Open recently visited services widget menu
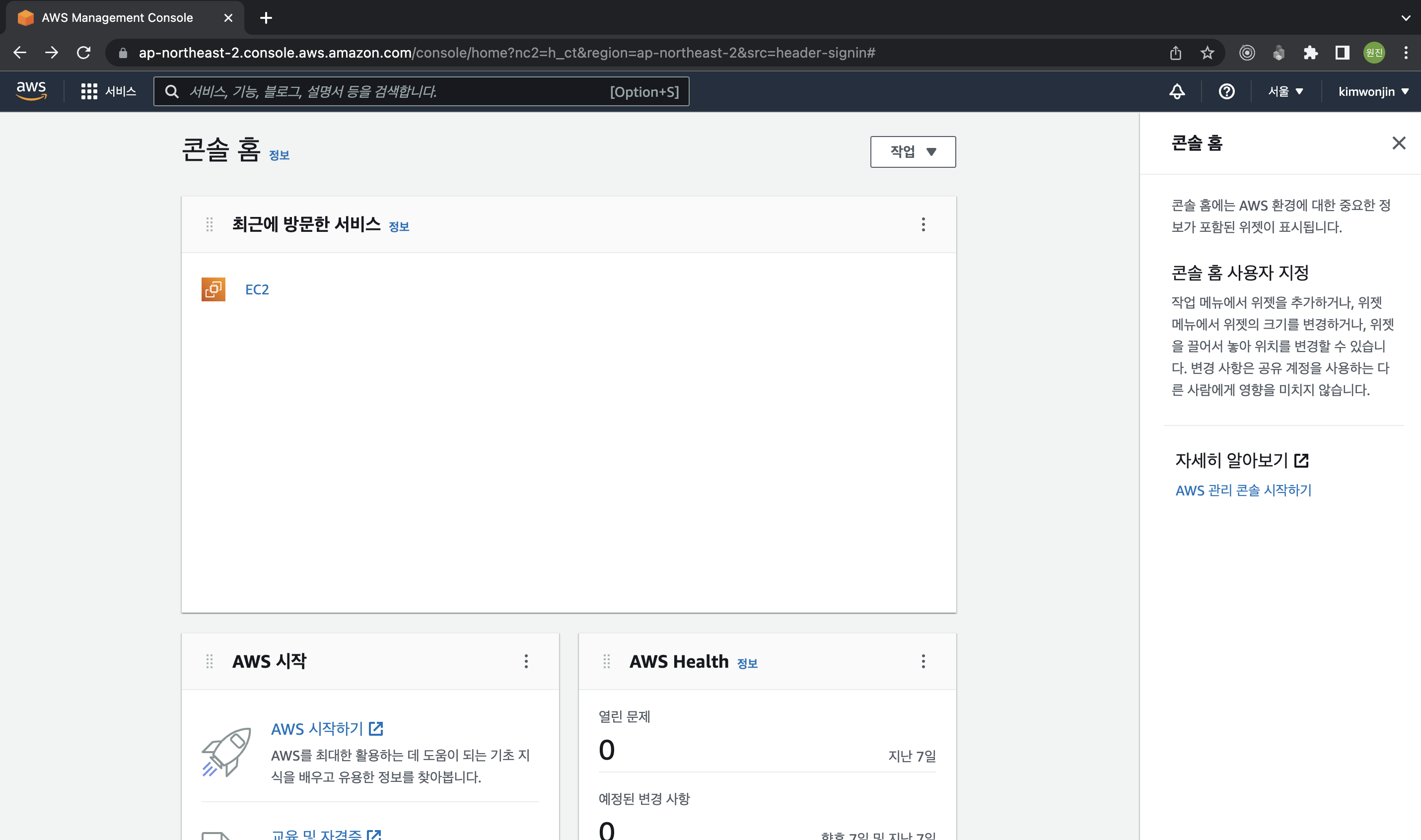This screenshot has width=1421, height=840. 923,225
